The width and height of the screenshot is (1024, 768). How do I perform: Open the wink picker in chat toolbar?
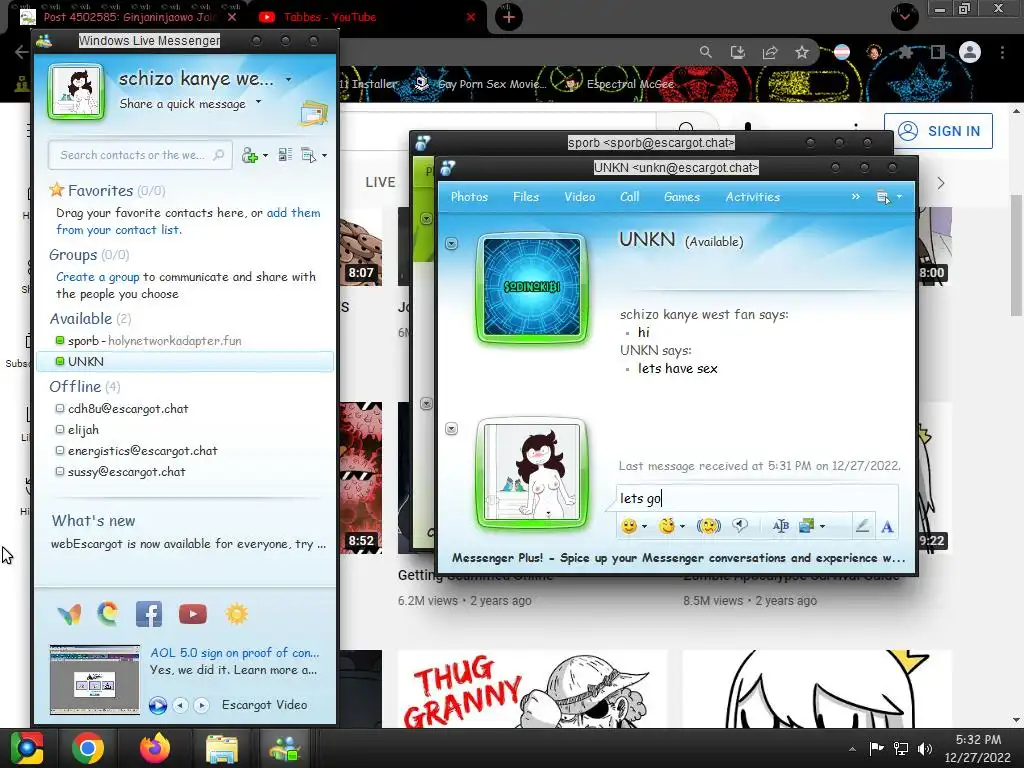(x=667, y=526)
